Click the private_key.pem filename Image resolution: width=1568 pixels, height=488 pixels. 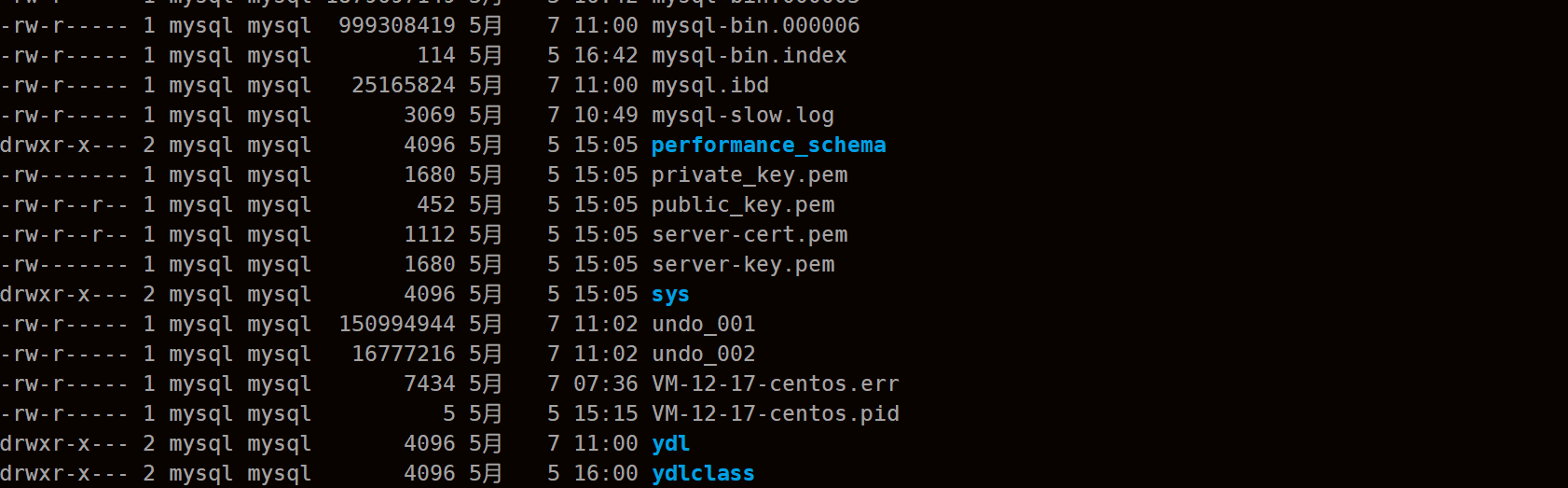750,175
